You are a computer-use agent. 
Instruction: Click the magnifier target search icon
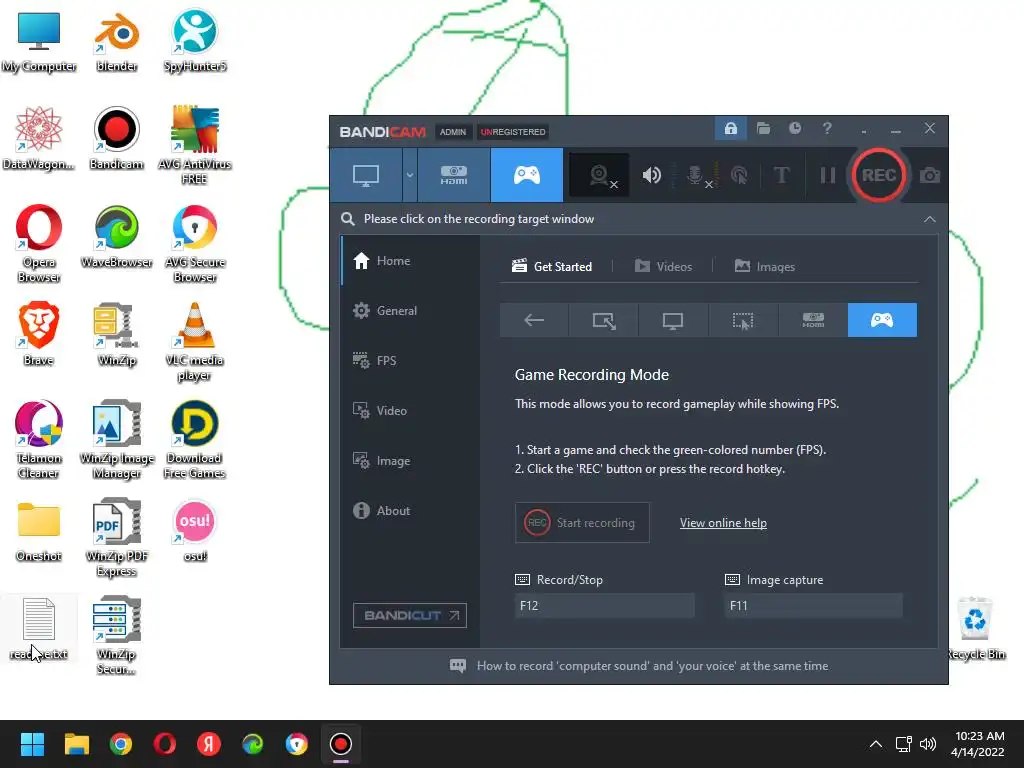[x=348, y=219]
